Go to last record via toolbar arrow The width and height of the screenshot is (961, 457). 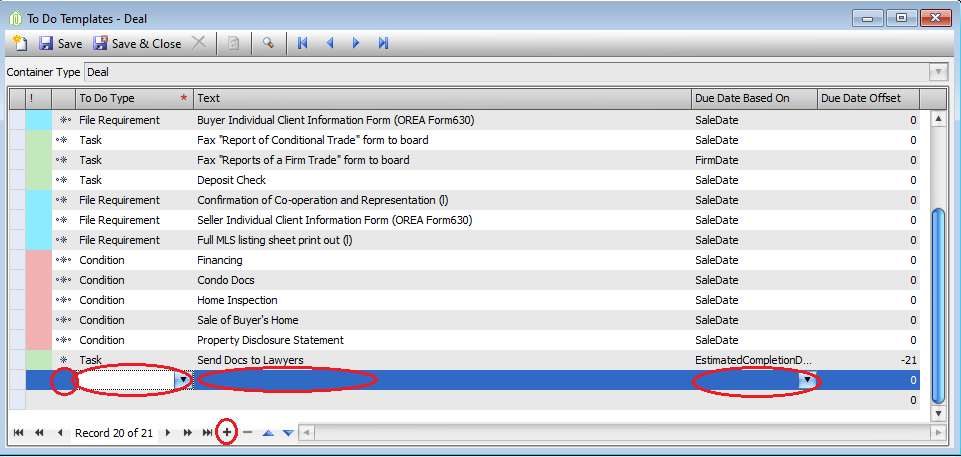point(384,43)
